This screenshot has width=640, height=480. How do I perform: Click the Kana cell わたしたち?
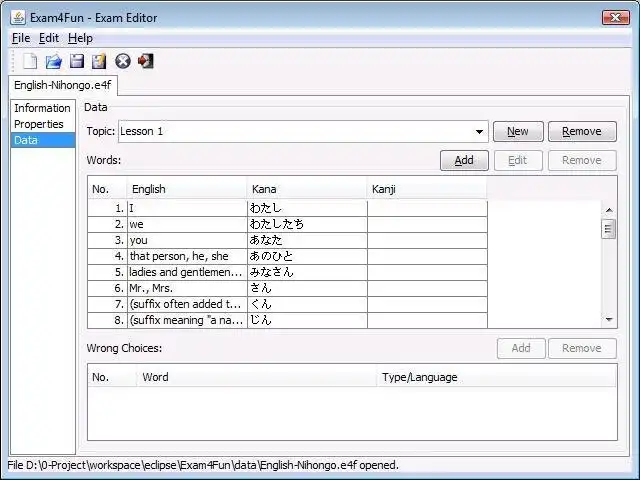click(x=307, y=224)
